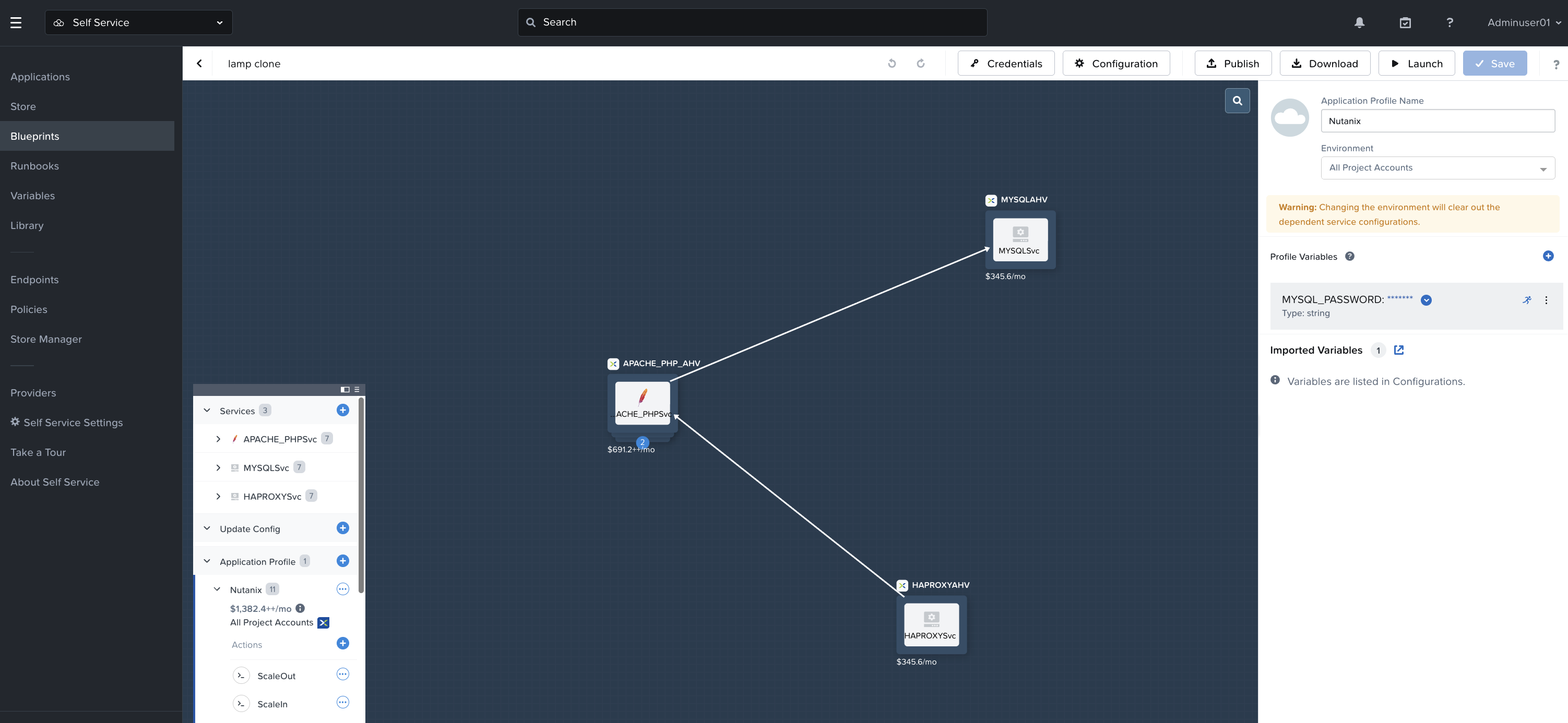The image size is (1568, 723).
Task: Undo the last blueprint change
Action: (892, 63)
